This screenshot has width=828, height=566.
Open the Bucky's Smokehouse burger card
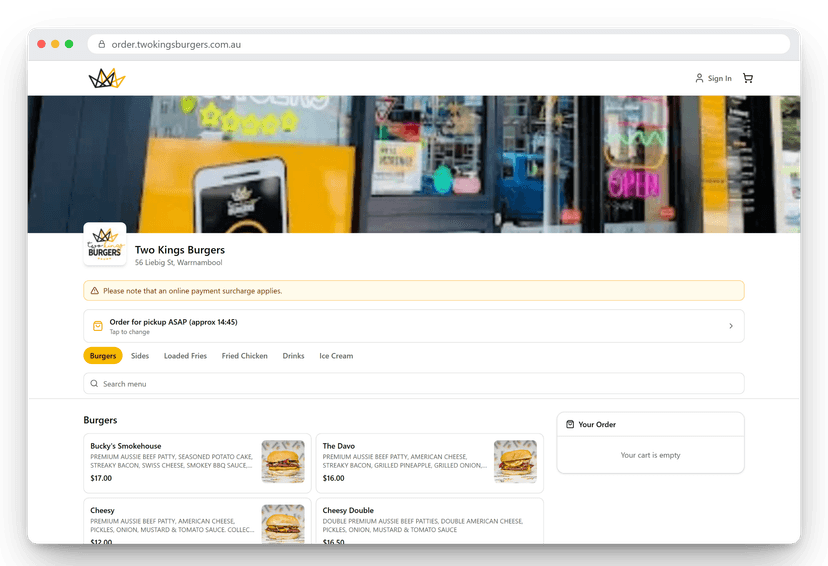pyautogui.click(x=197, y=463)
